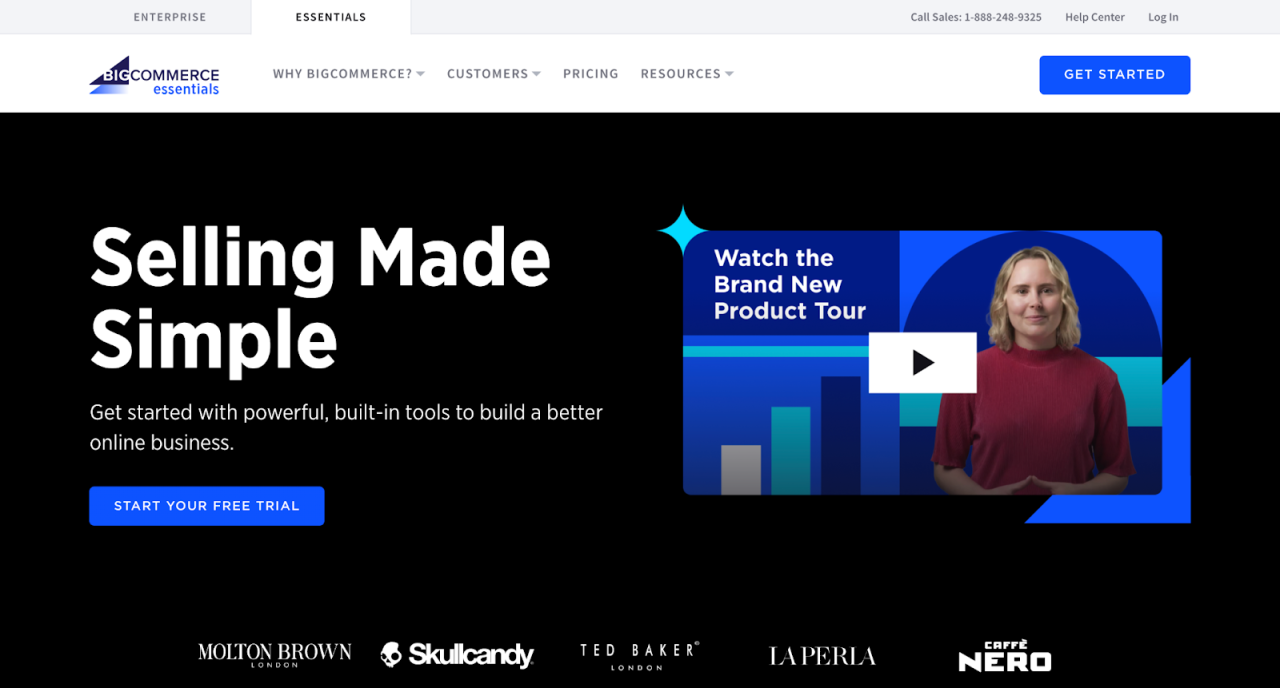
Task: Select the Ted Baker London logo
Action: [639, 654]
